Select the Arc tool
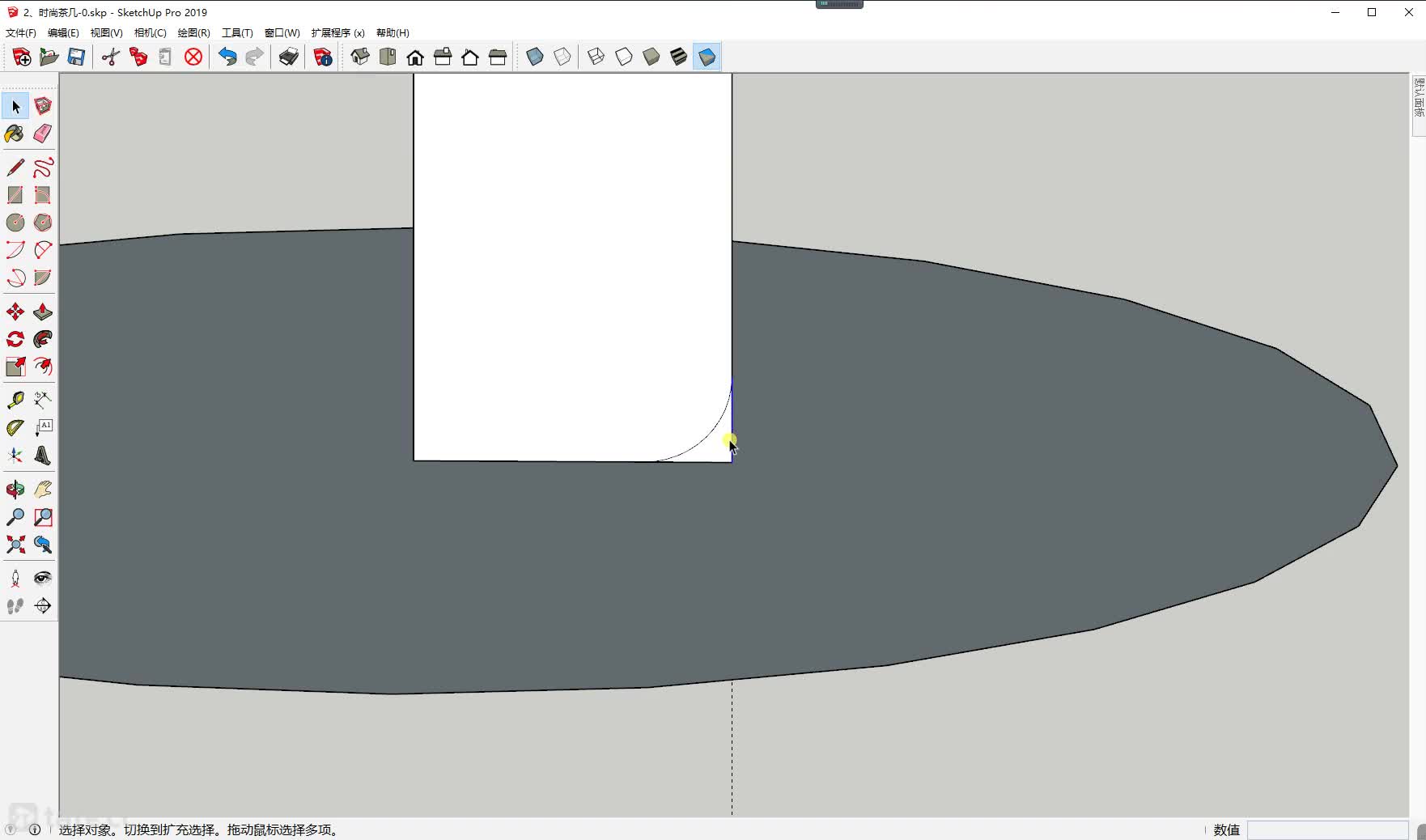This screenshot has width=1426, height=840. (15, 250)
